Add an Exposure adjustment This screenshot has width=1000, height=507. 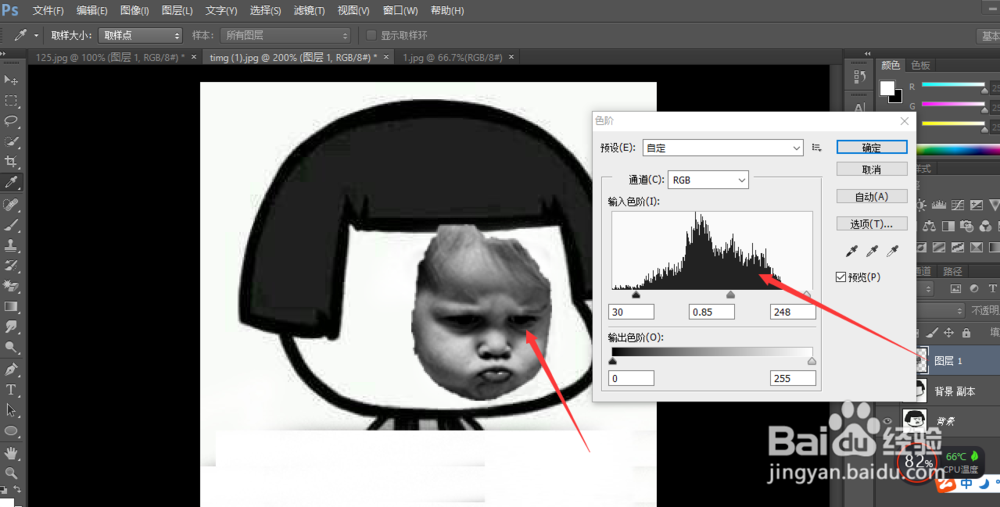pos(976,205)
